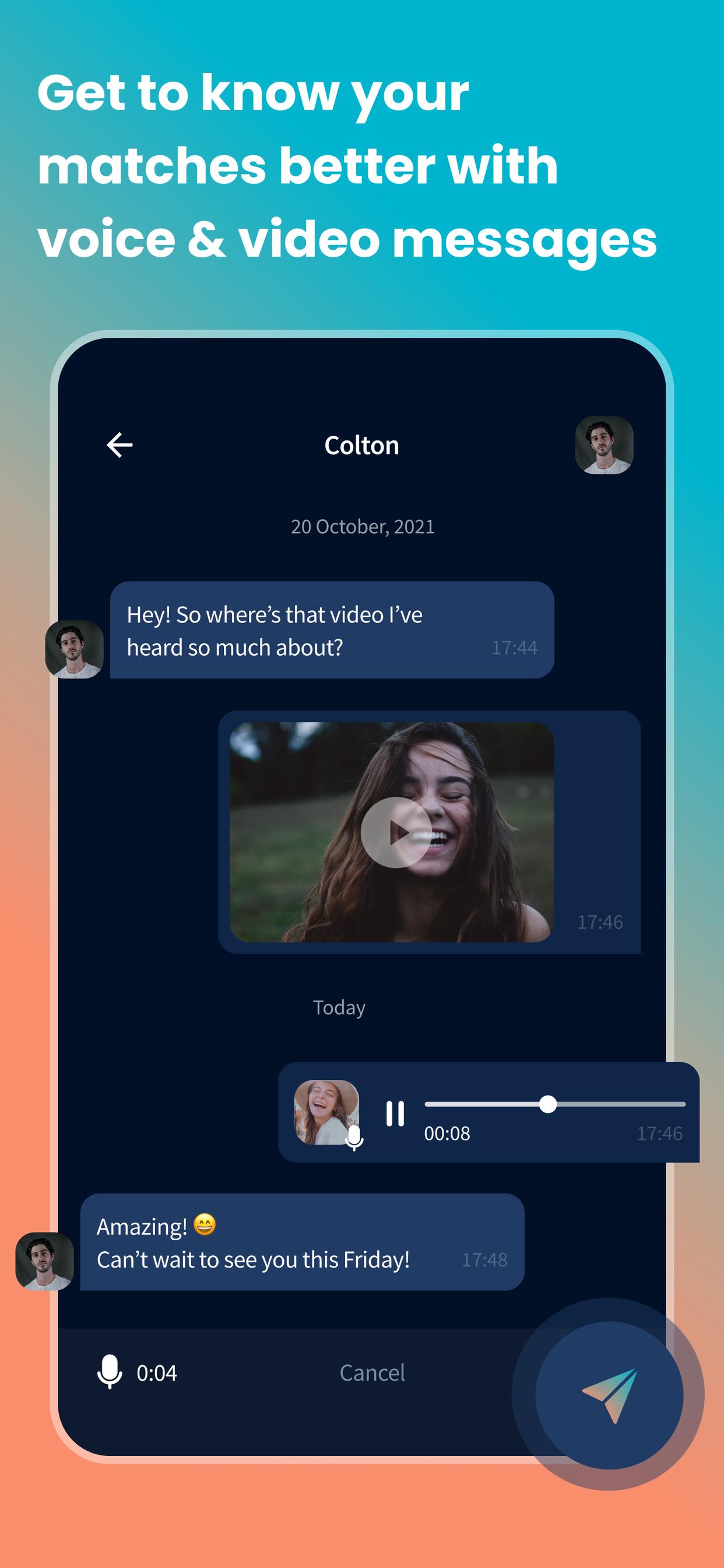724x1568 pixels.
Task: Tap Colton's avatar beside Amazing message
Action: (x=44, y=1261)
